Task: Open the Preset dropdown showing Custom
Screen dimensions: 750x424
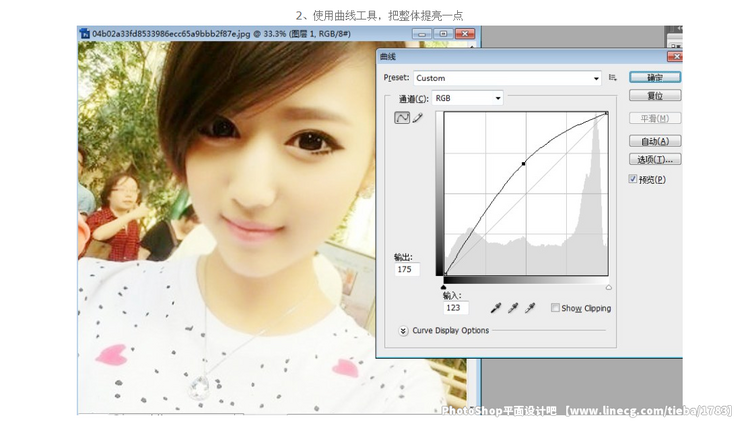Action: (x=507, y=78)
